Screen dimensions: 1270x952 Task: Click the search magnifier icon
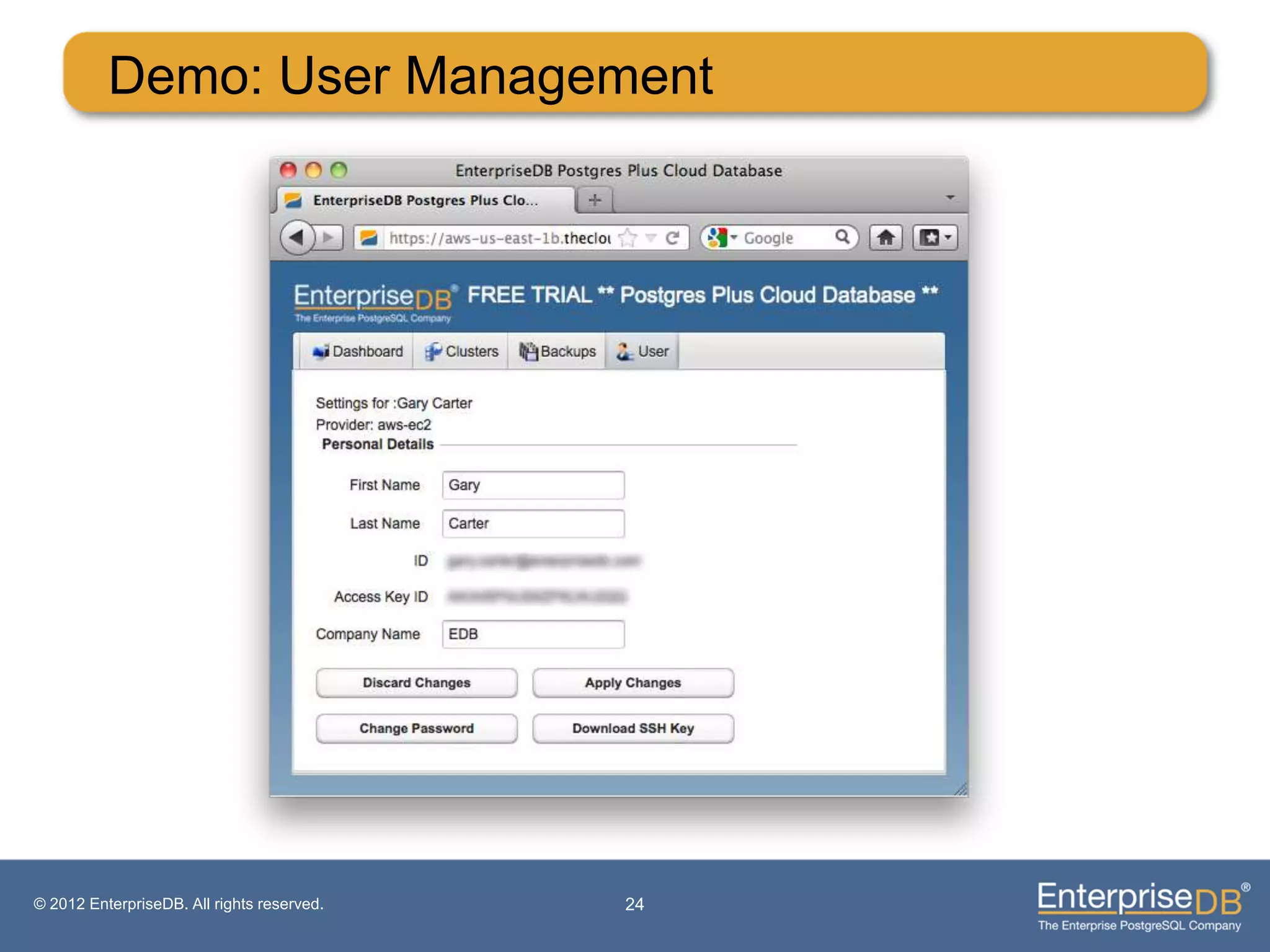pos(842,237)
